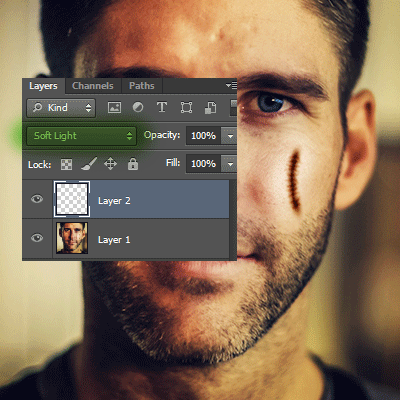The height and width of the screenshot is (400, 400).
Task: Filter for adjustment layers icon
Action: point(138,107)
